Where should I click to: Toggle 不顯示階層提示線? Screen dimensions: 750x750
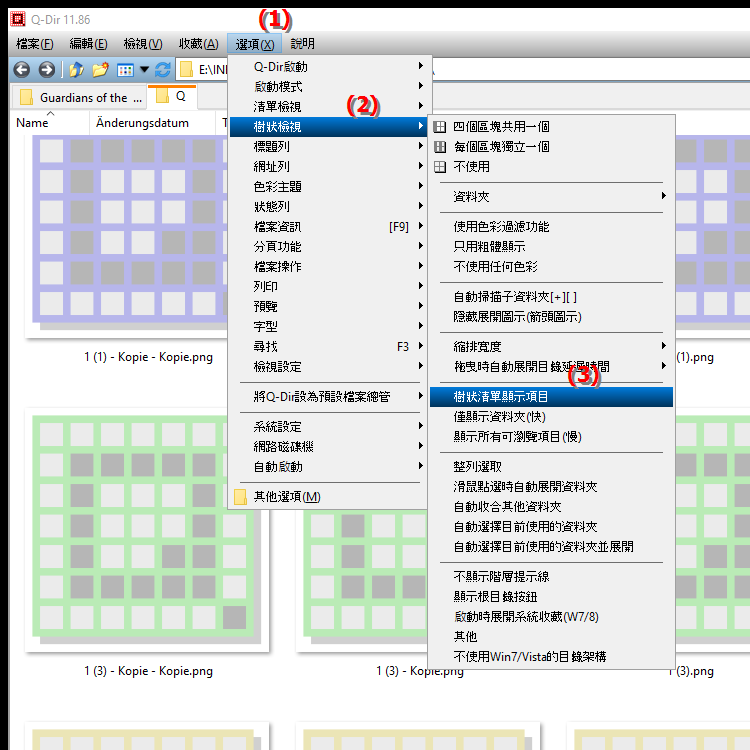[551, 577]
